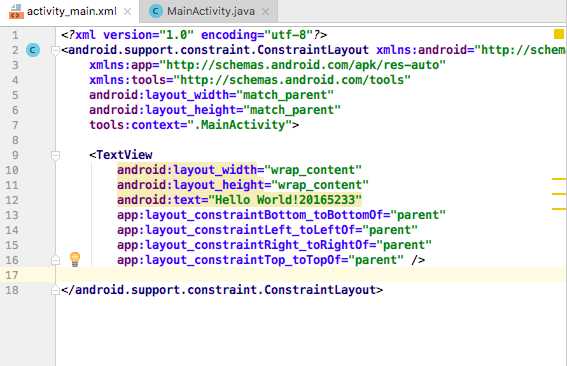The image size is (567, 366).
Task: Close the MainActivity.java tab
Action: coord(265,12)
